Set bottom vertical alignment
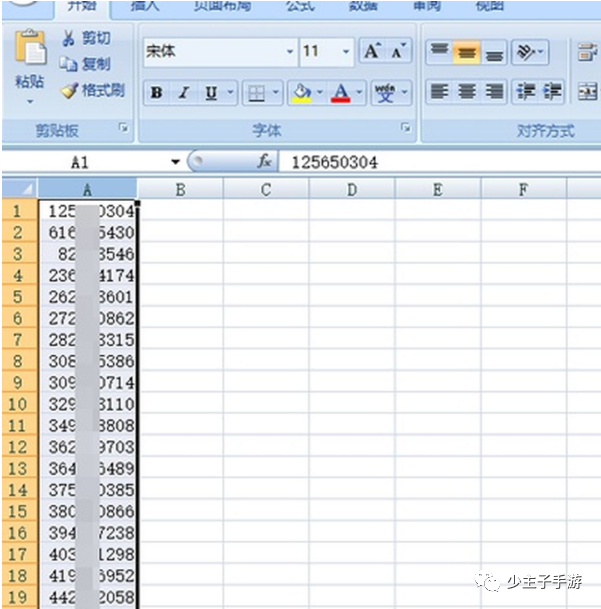This screenshot has height=609, width=601. 494,52
